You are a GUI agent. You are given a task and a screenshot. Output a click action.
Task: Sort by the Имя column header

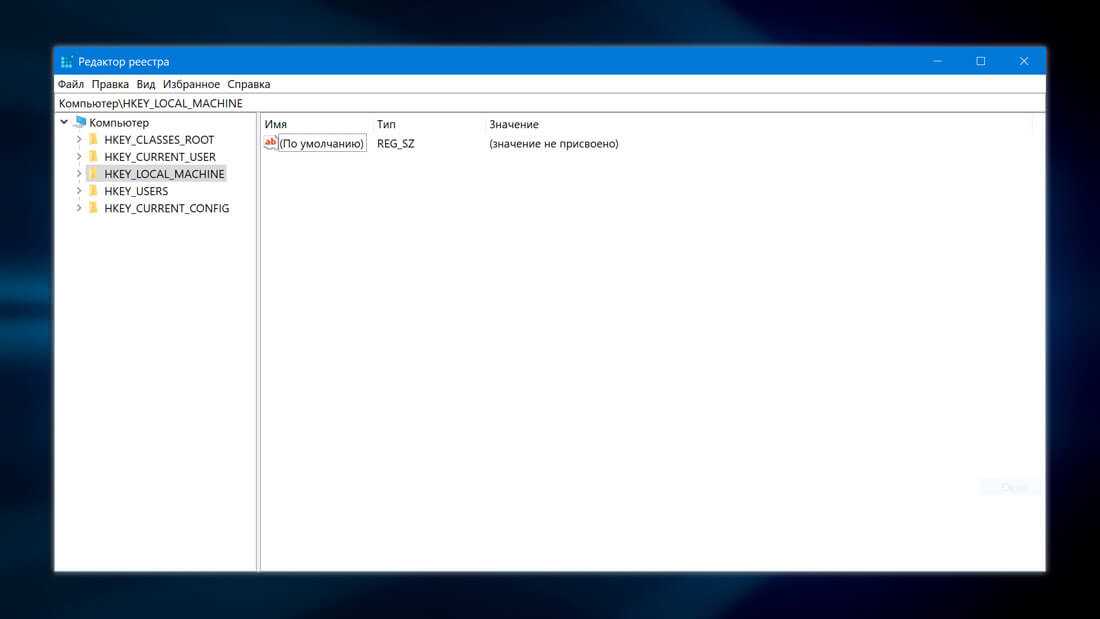coord(276,124)
